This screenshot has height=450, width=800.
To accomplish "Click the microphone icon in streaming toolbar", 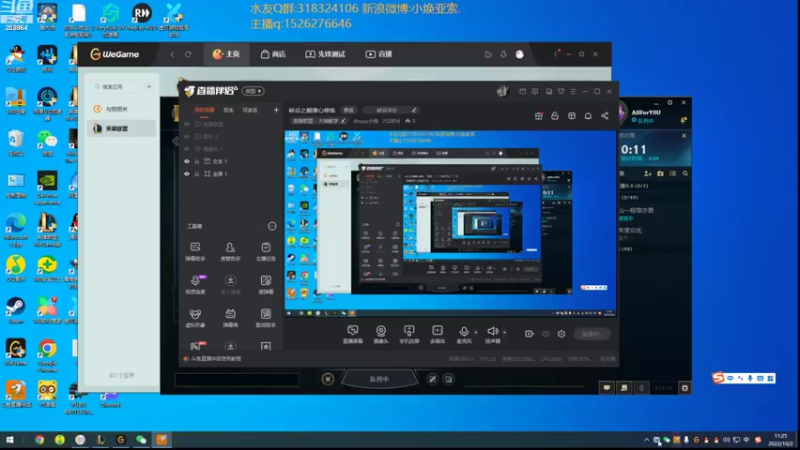I will [x=464, y=334].
